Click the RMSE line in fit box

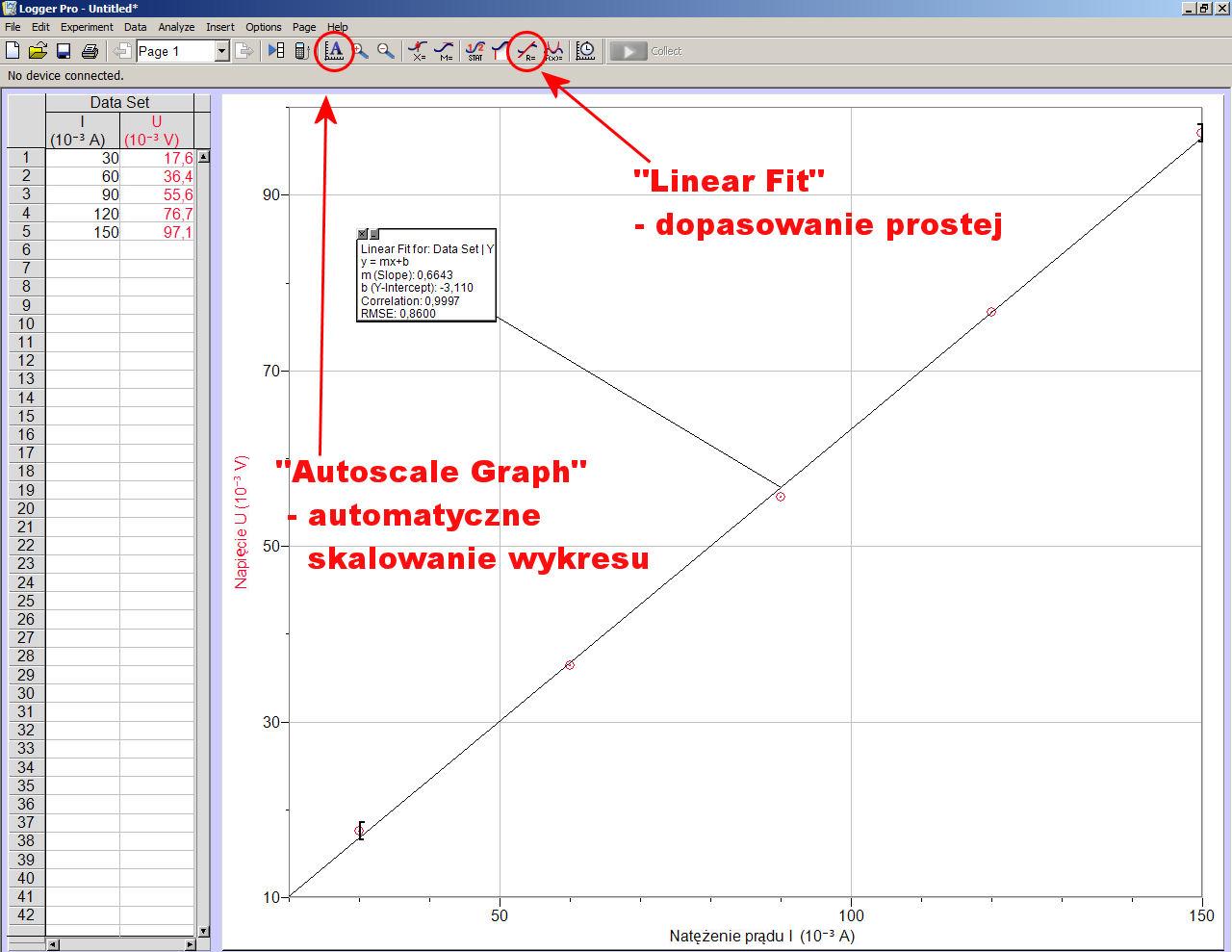(x=398, y=314)
